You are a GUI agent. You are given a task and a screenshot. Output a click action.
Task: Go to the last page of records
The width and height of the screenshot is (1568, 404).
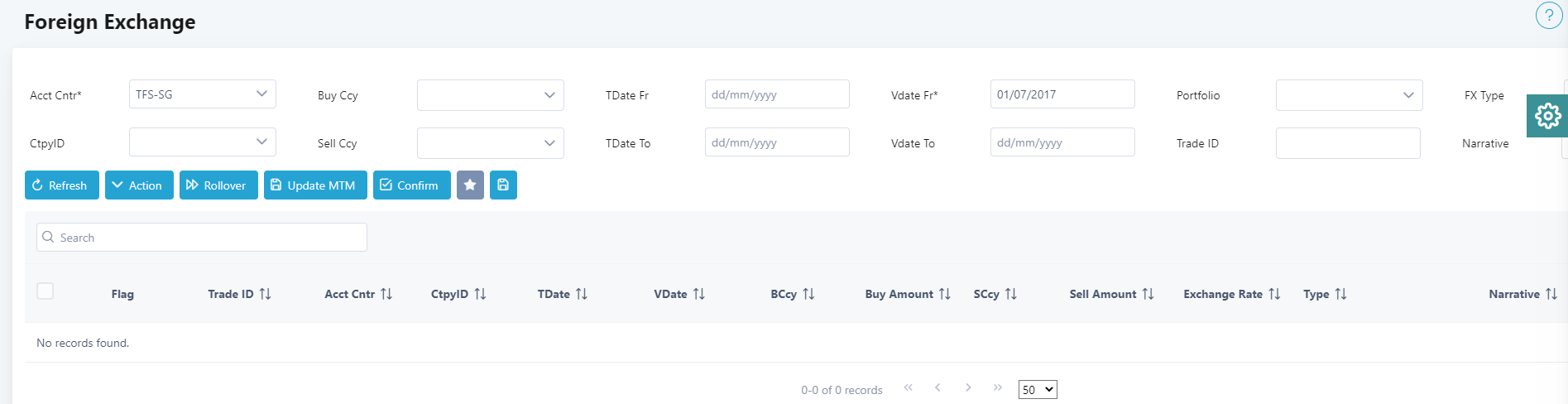[998, 387]
